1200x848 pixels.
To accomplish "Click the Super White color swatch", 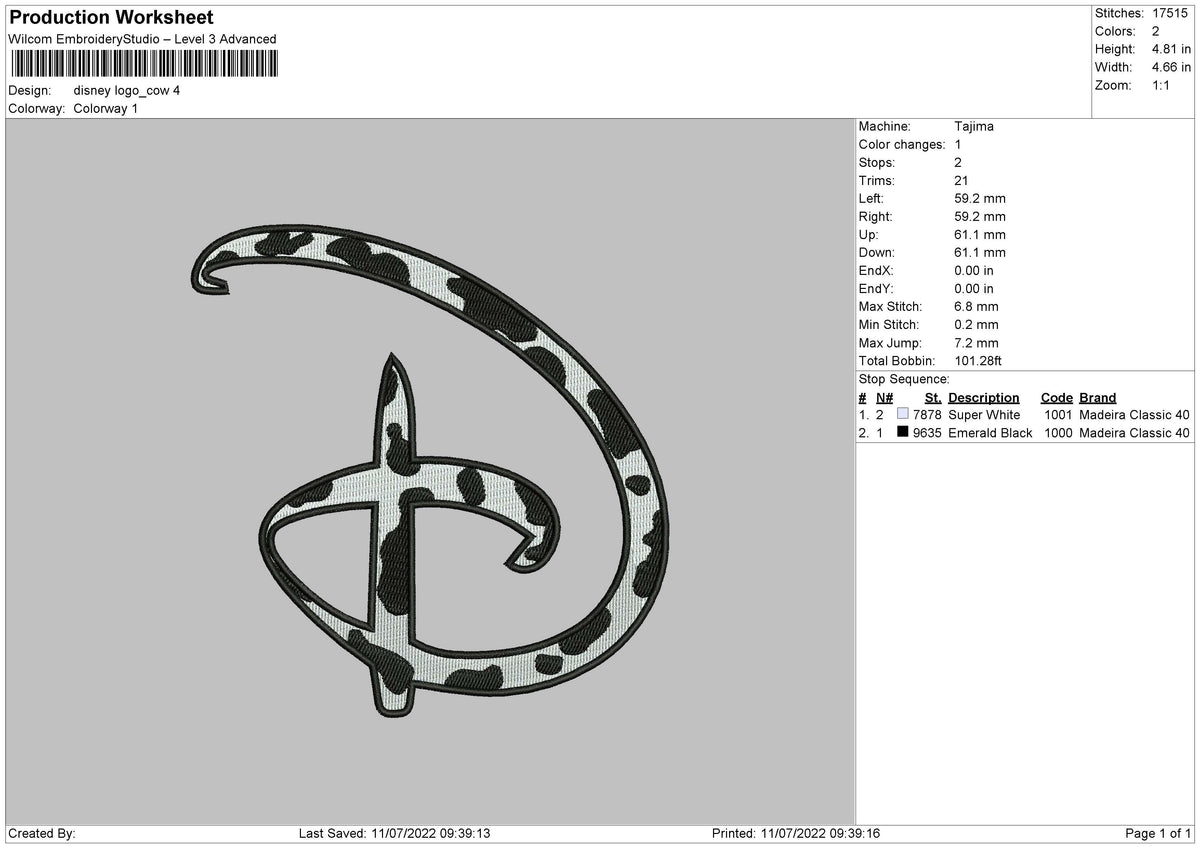I will [903, 414].
